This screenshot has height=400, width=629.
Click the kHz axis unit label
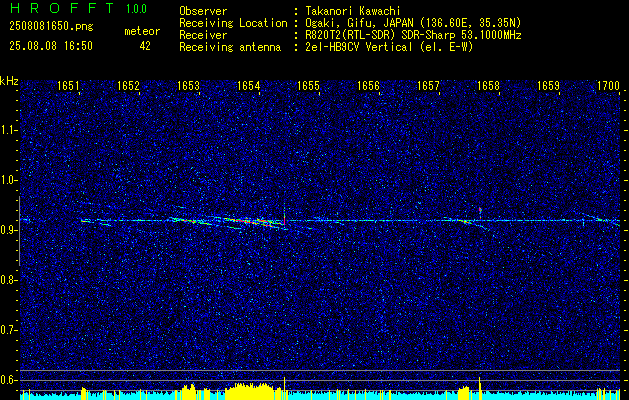click(9, 81)
